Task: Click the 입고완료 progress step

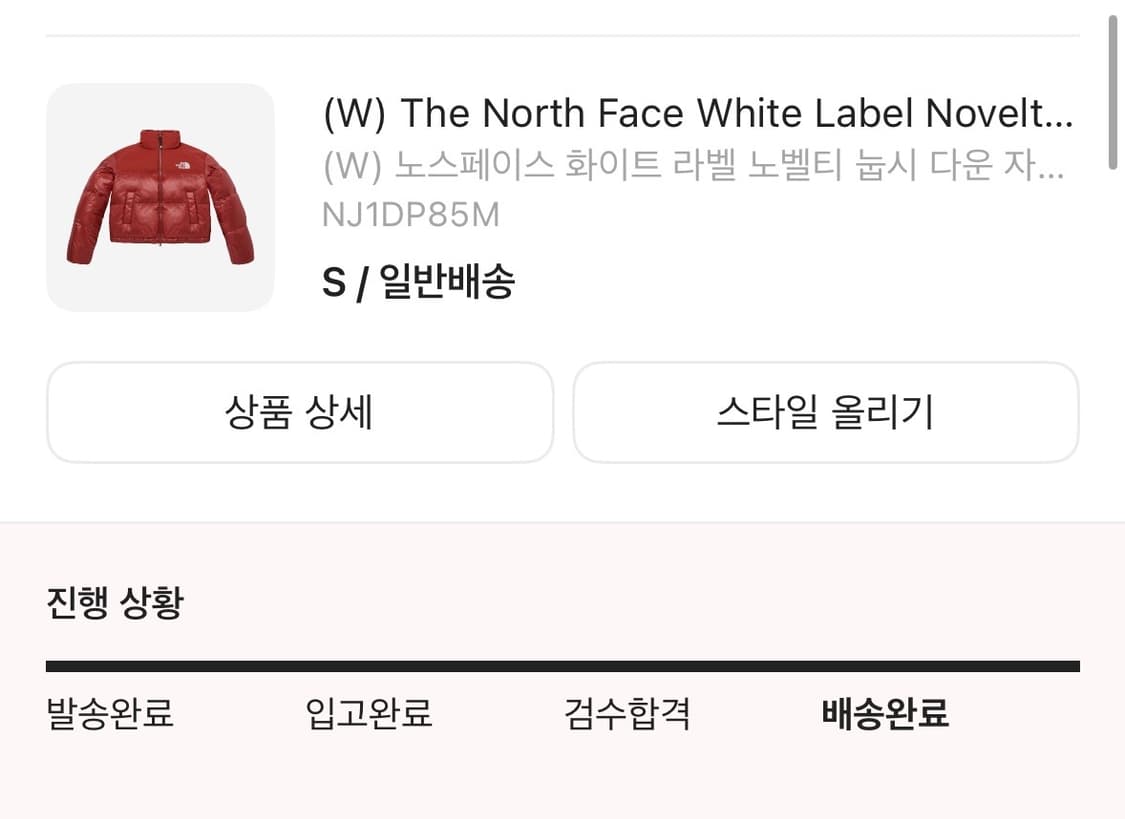Action: point(367,713)
